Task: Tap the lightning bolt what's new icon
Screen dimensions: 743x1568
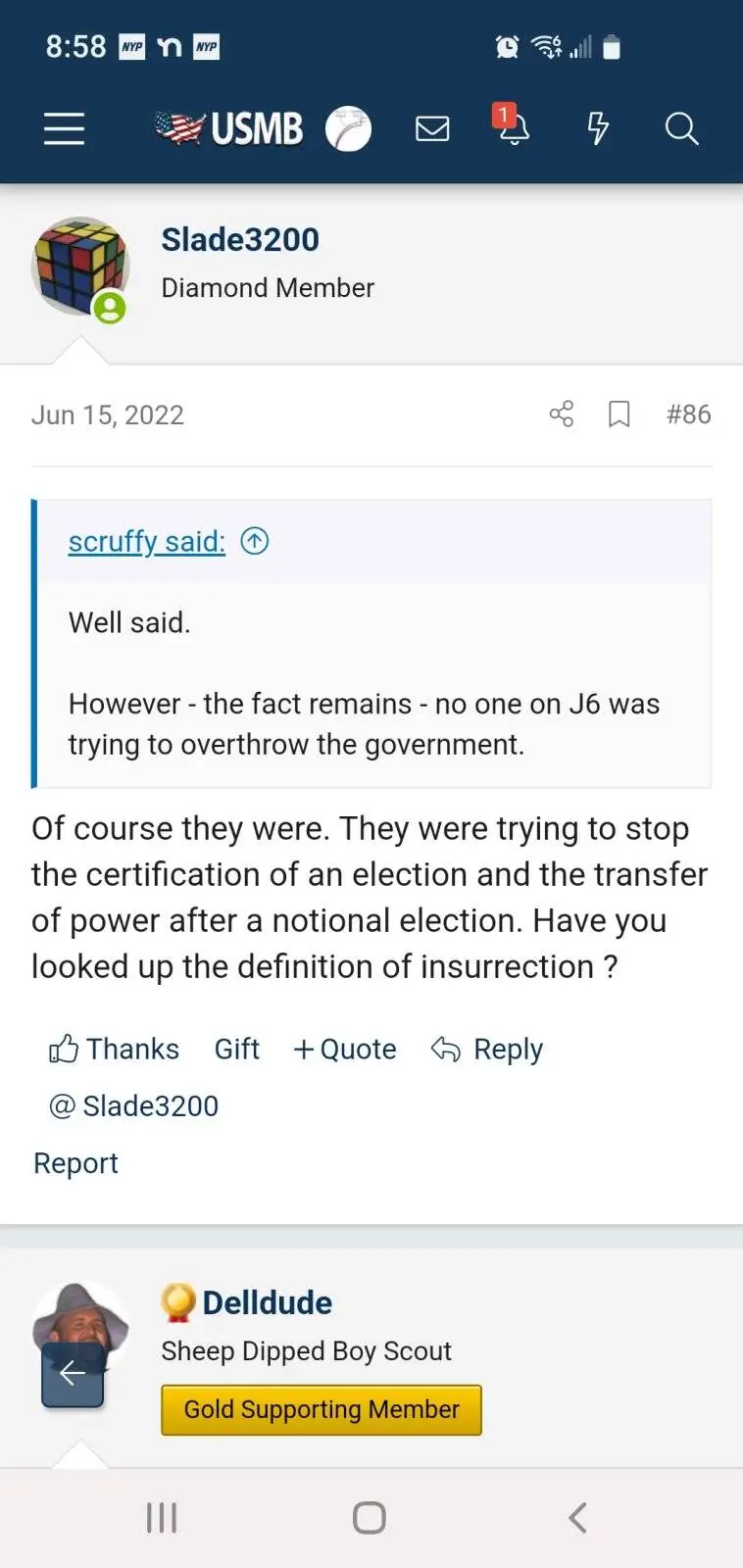Action: point(597,128)
